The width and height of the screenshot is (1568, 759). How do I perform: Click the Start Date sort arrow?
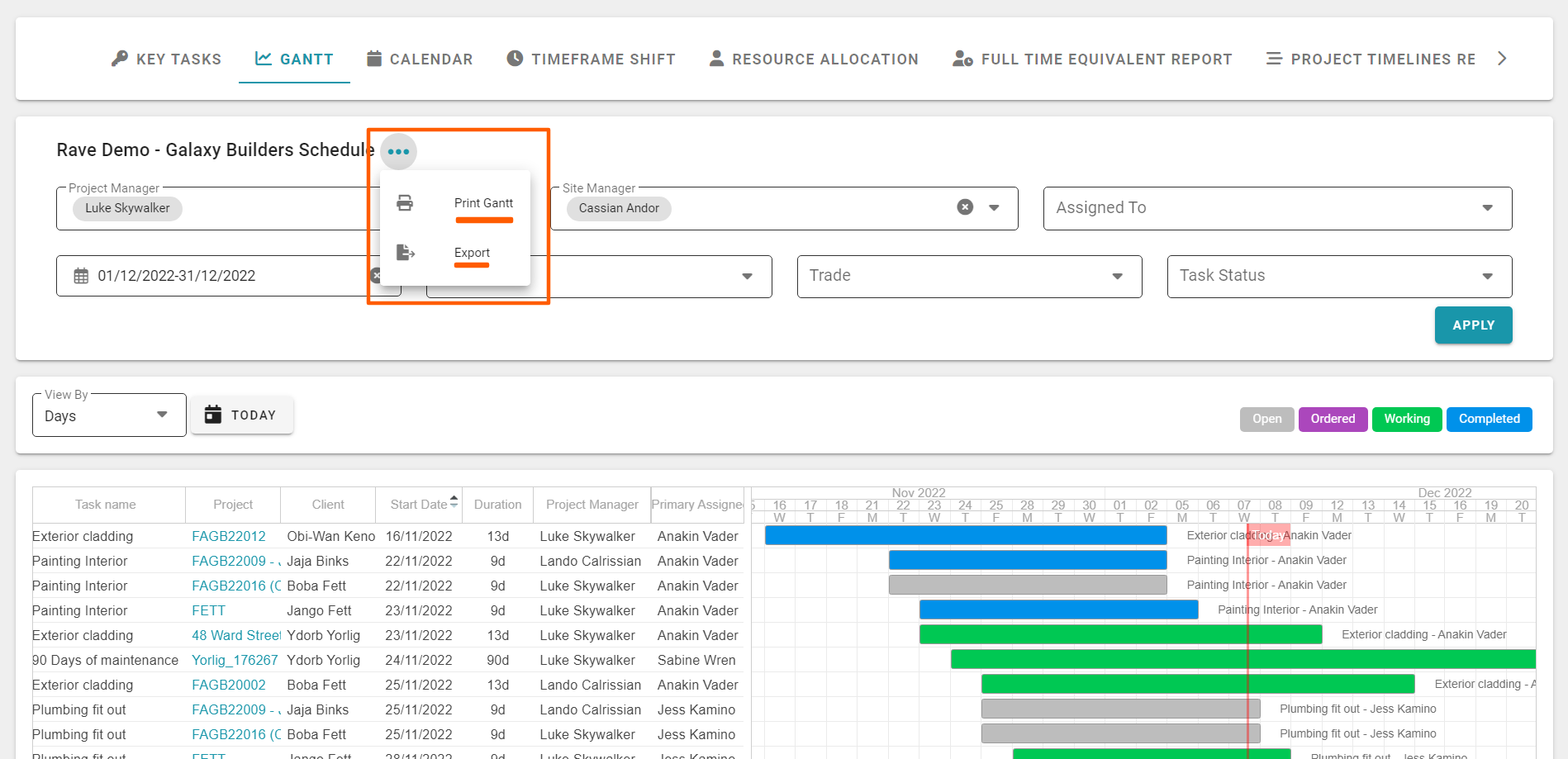[x=454, y=503]
